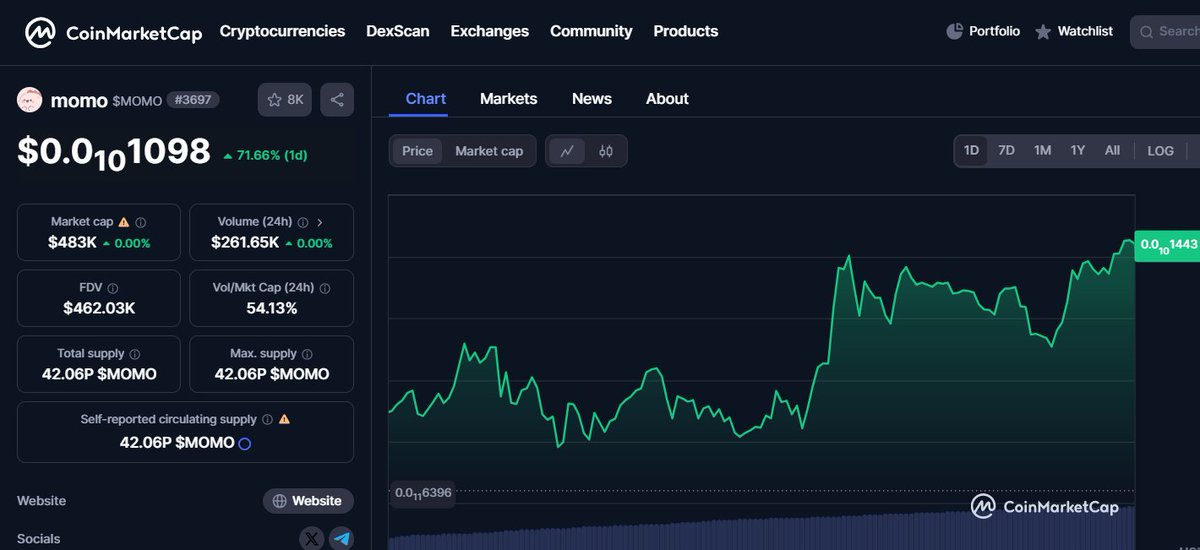The image size is (1200, 550).
Task: Click the Market cap info icon
Action: [x=141, y=223]
